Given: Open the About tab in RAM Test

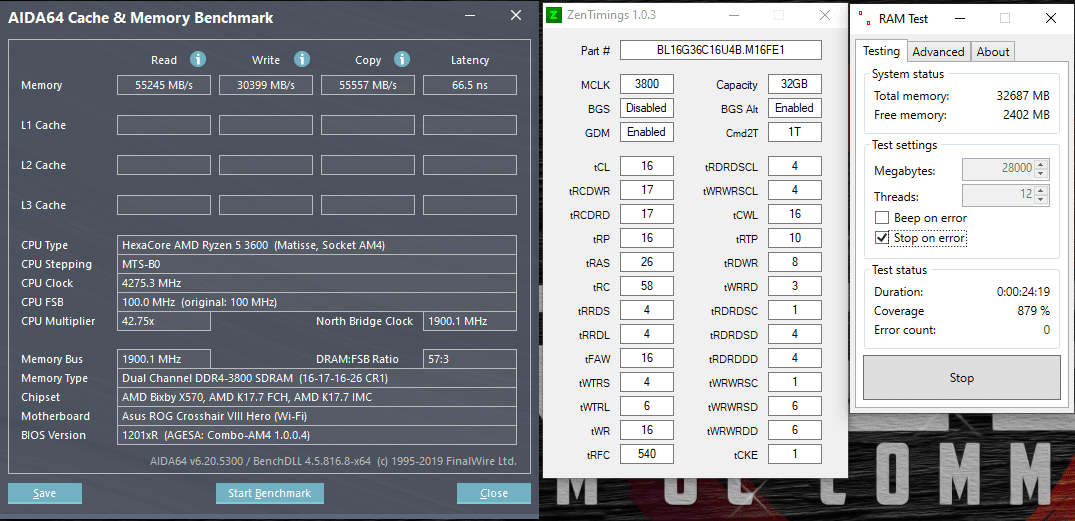Looking at the screenshot, I should [993, 52].
